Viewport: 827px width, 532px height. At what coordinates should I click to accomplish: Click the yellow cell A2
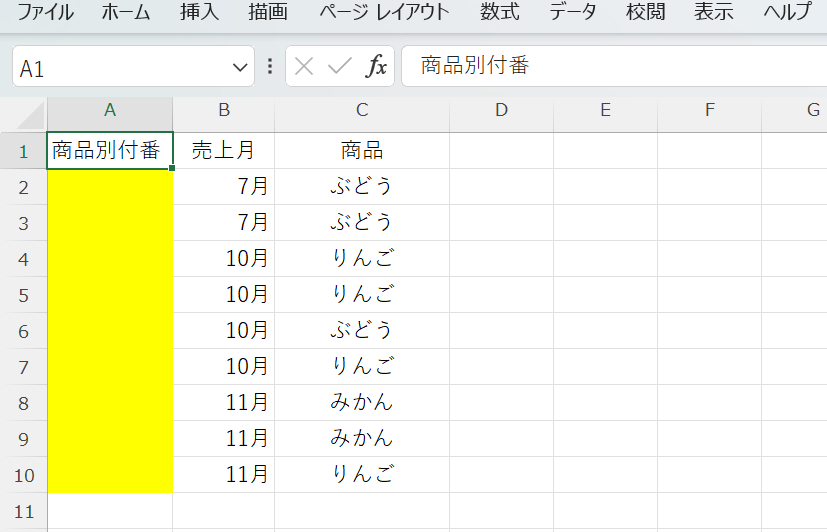click(110, 187)
